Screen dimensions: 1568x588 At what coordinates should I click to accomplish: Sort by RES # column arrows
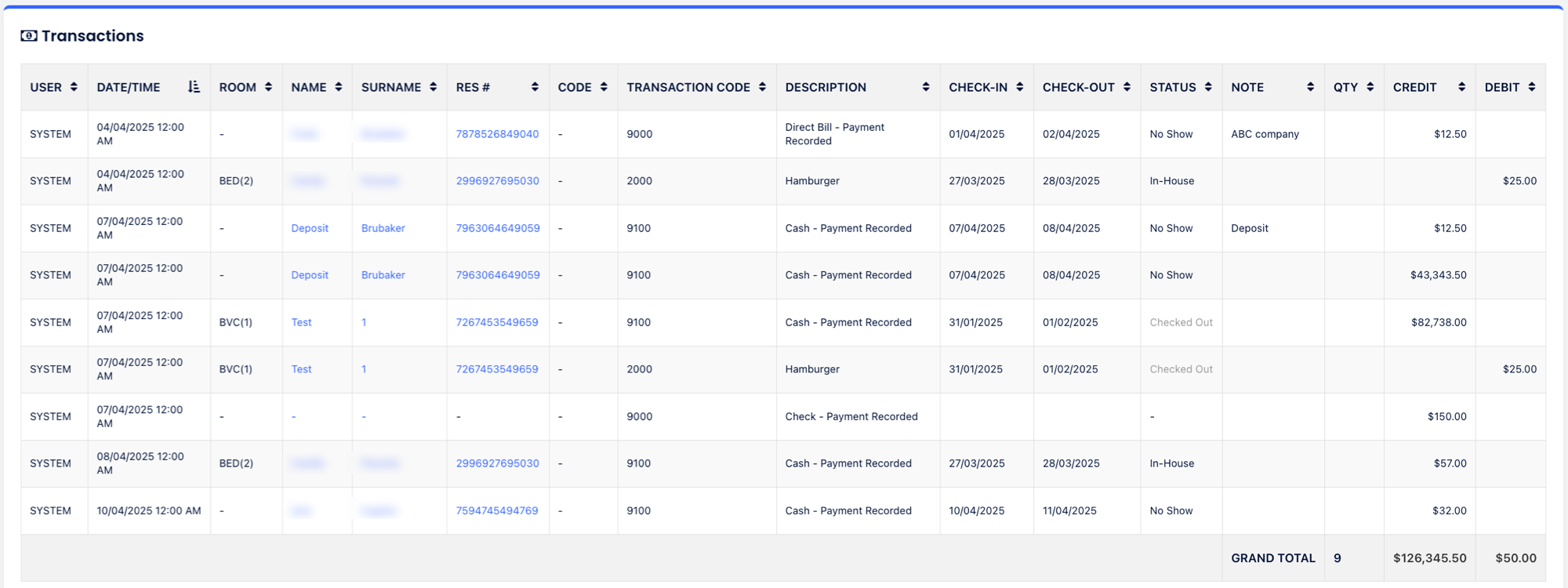(535, 87)
